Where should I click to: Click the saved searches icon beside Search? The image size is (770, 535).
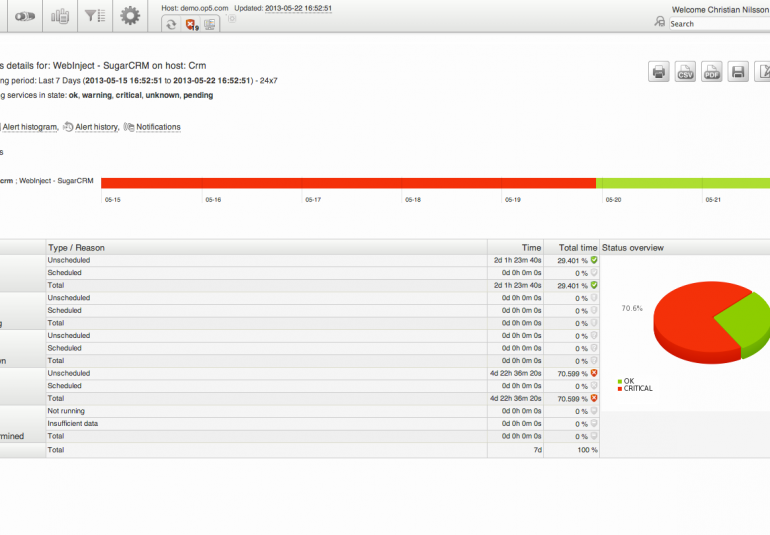tap(660, 22)
